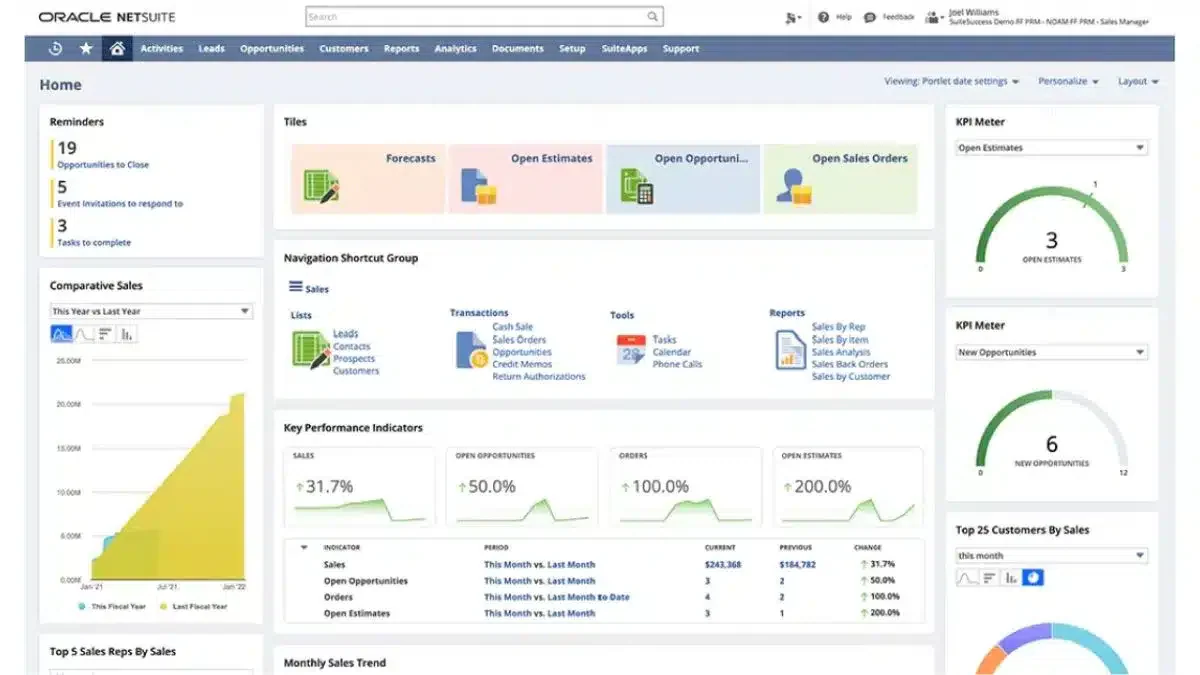Open the this month dropdown
The image size is (1200, 675).
click(1052, 556)
